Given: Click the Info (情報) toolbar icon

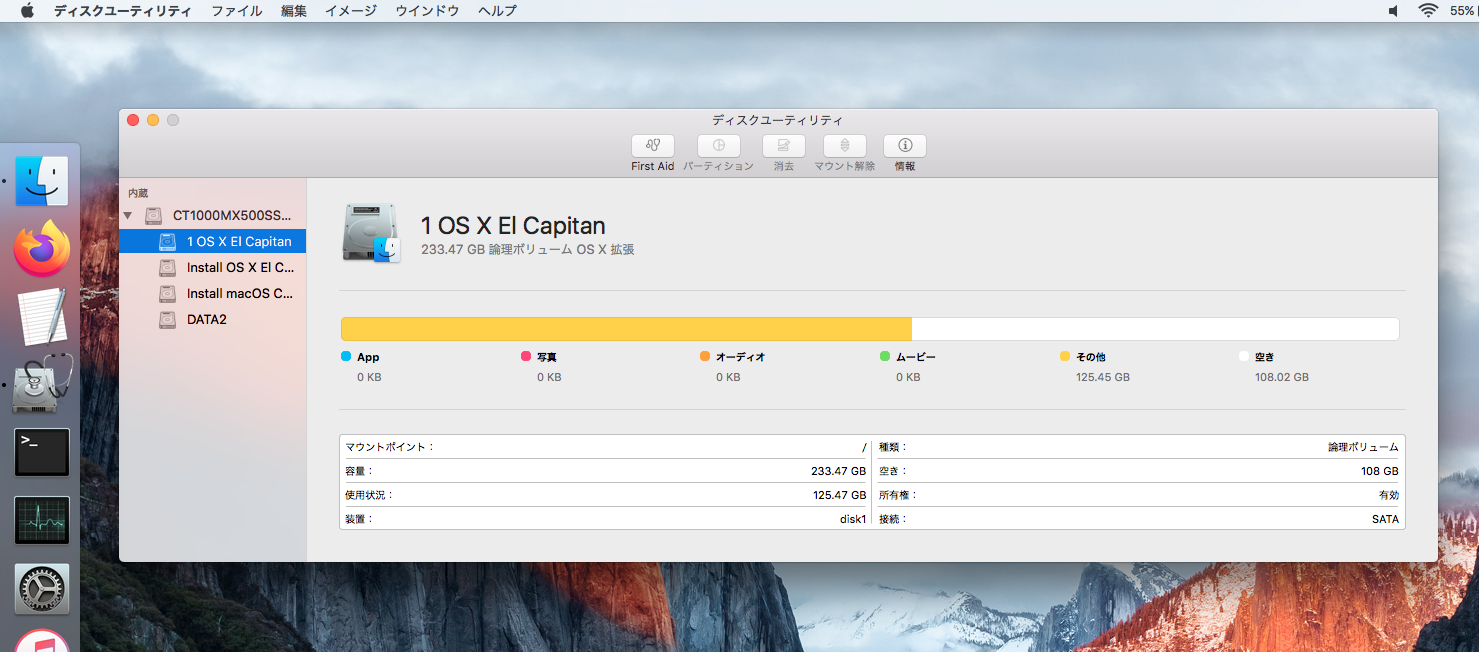Looking at the screenshot, I should tap(904, 146).
